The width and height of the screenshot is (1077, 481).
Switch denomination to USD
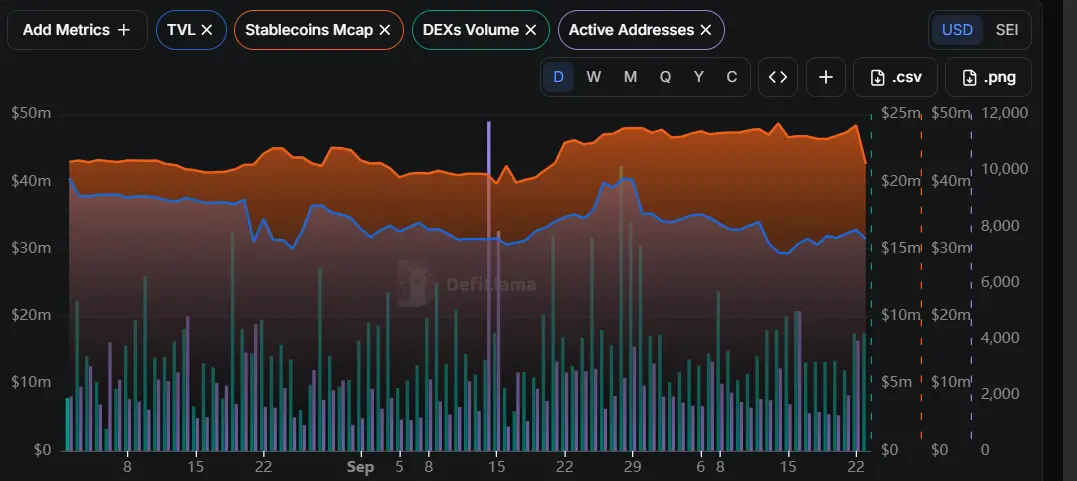click(957, 30)
